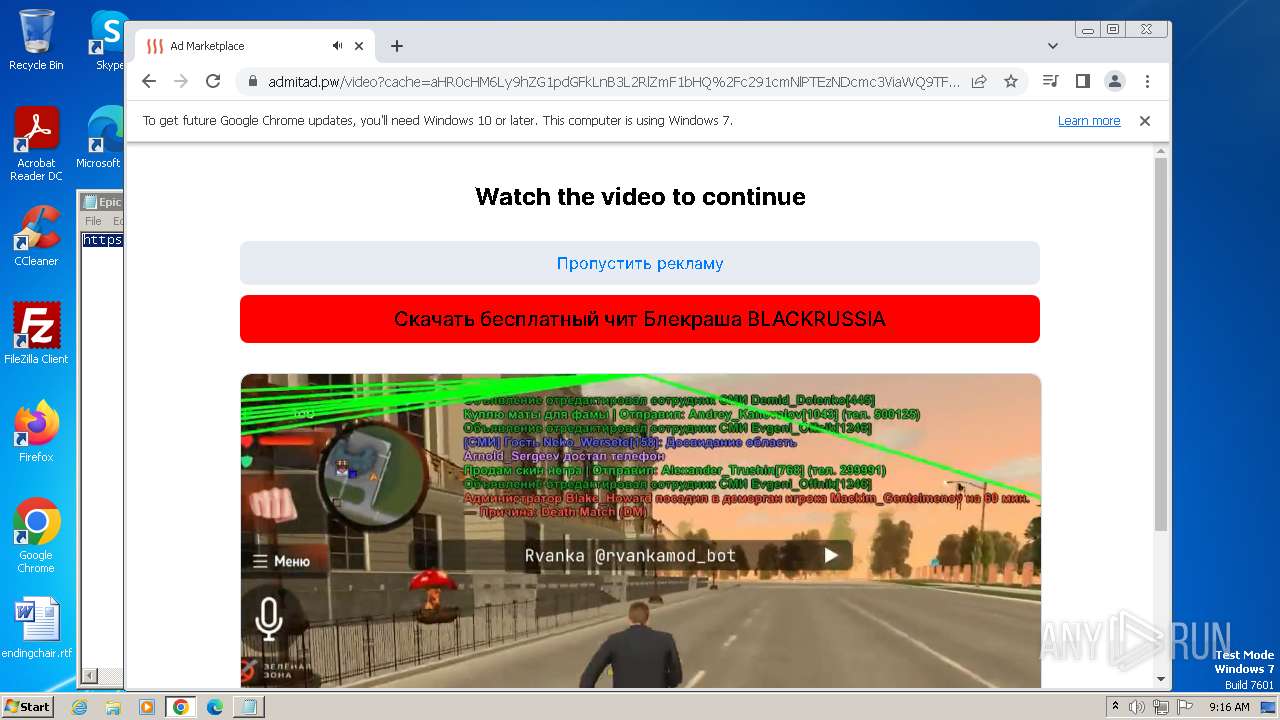Screen dimensions: 1280x720
Task: Open File menu in Notepad window
Action: click(x=93, y=221)
